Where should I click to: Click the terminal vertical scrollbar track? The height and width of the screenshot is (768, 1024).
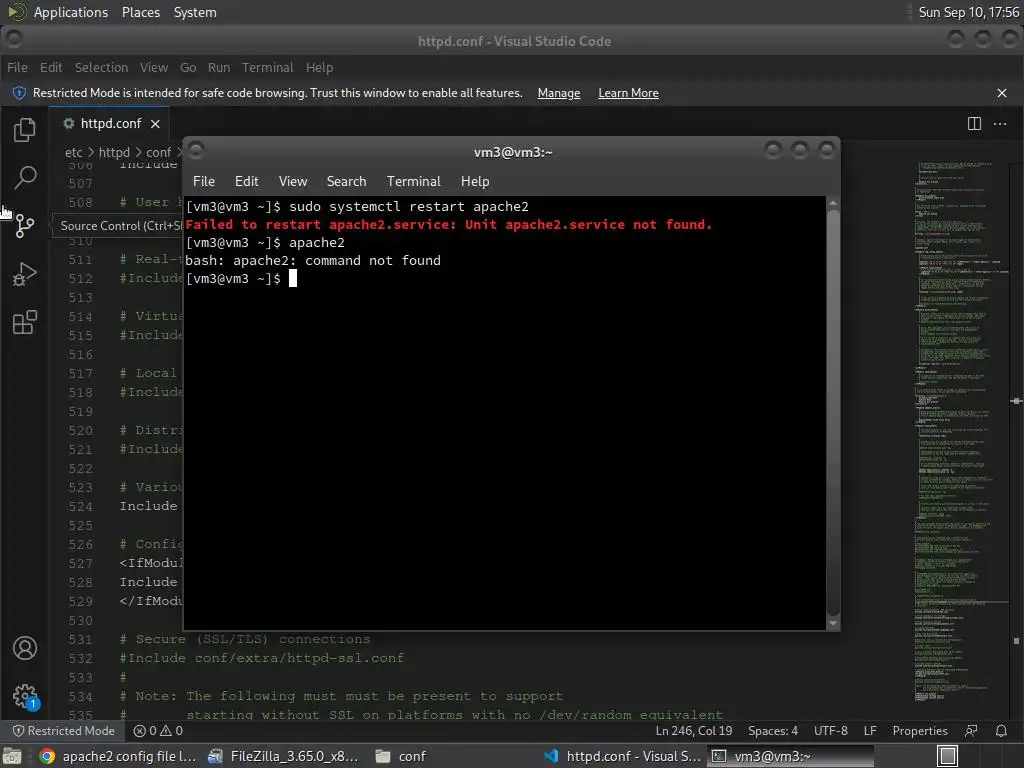pos(833,413)
